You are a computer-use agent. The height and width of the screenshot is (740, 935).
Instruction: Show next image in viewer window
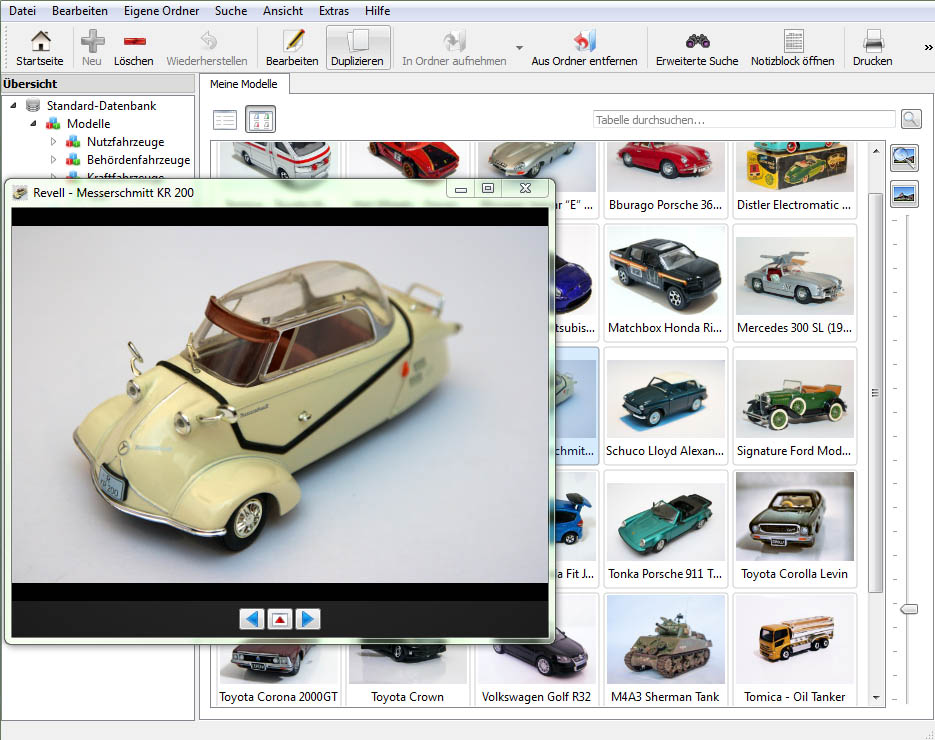click(x=308, y=619)
